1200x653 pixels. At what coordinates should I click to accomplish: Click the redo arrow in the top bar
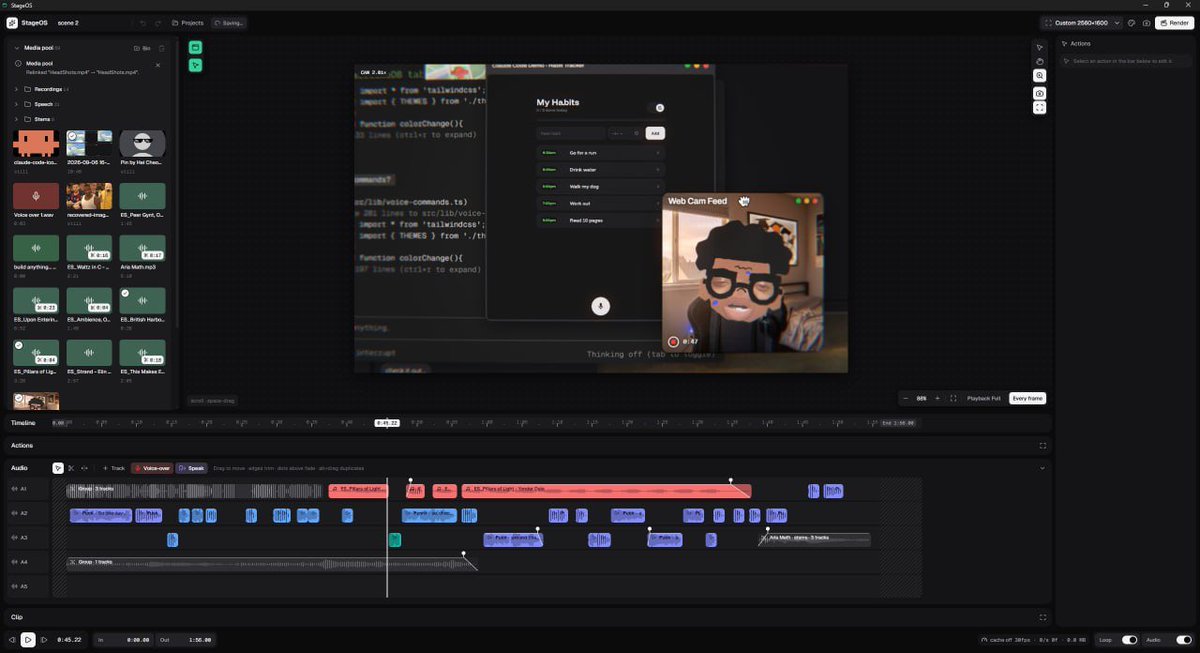click(159, 22)
